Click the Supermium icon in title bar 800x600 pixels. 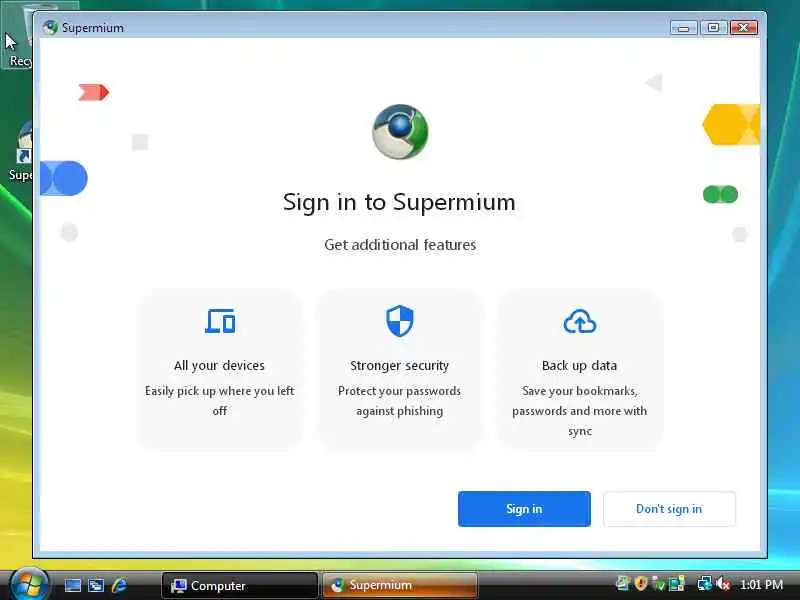(x=51, y=27)
